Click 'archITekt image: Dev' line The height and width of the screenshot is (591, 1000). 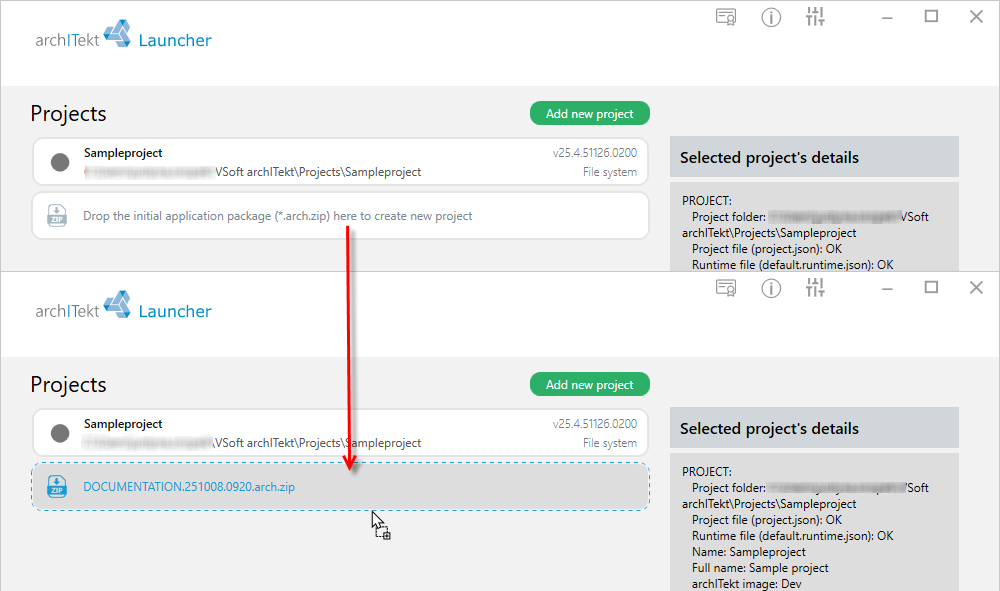tap(747, 584)
